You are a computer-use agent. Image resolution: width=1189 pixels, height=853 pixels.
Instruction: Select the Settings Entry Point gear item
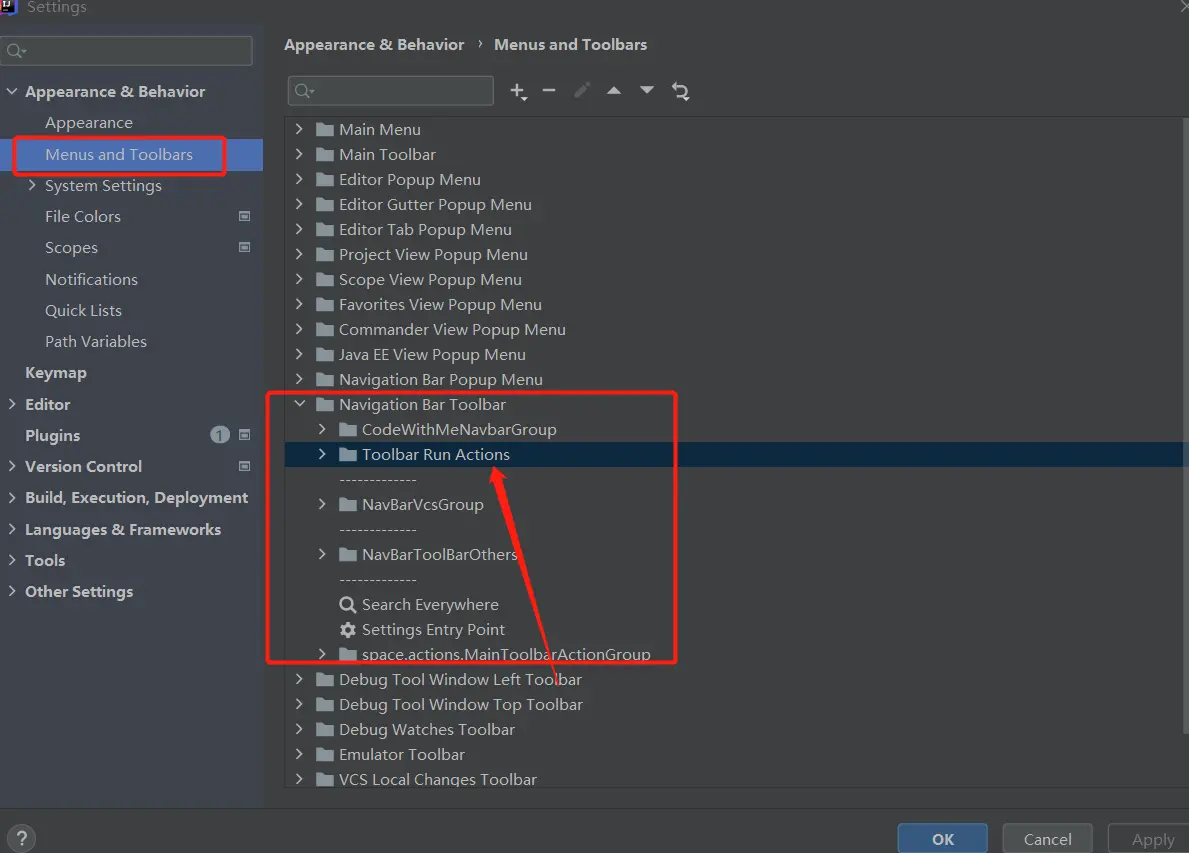(432, 629)
